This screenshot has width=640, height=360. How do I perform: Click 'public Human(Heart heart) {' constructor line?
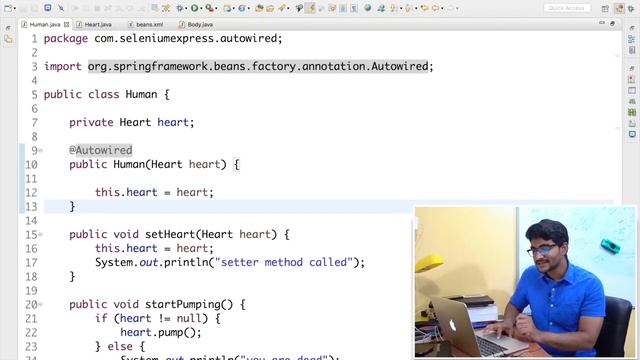[x=155, y=164]
